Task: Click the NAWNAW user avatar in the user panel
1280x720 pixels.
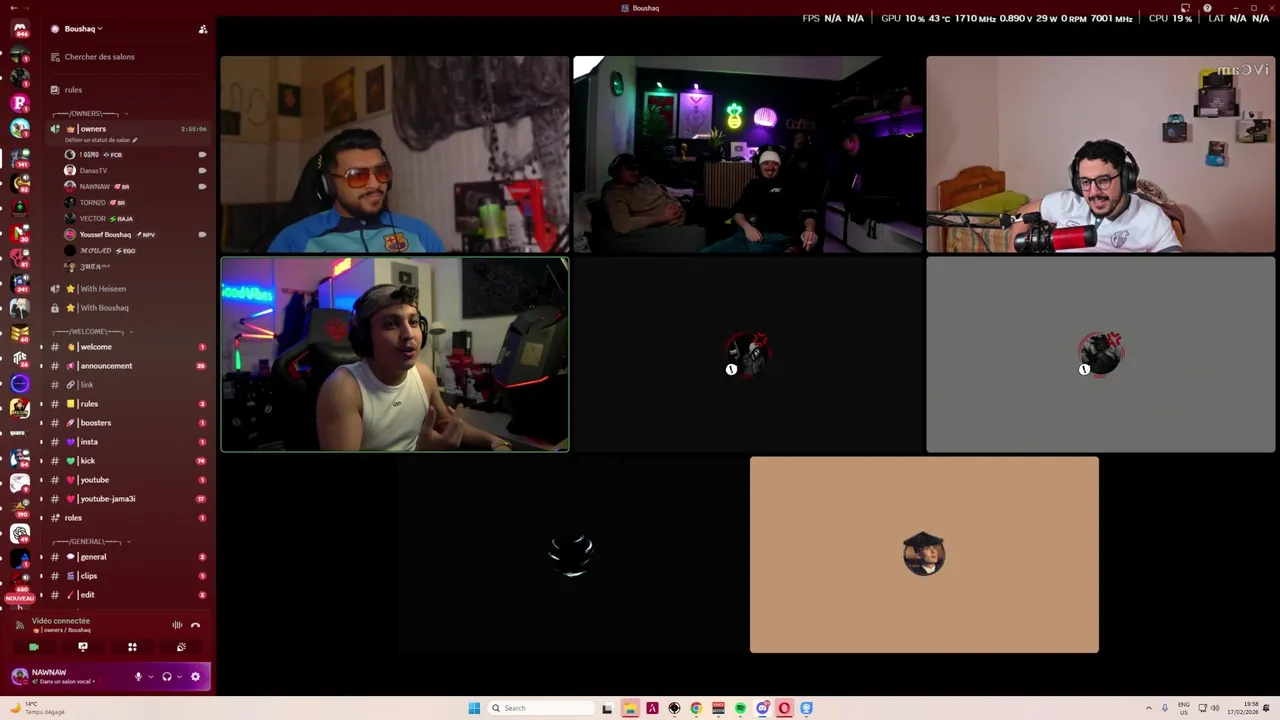Action: pos(20,677)
